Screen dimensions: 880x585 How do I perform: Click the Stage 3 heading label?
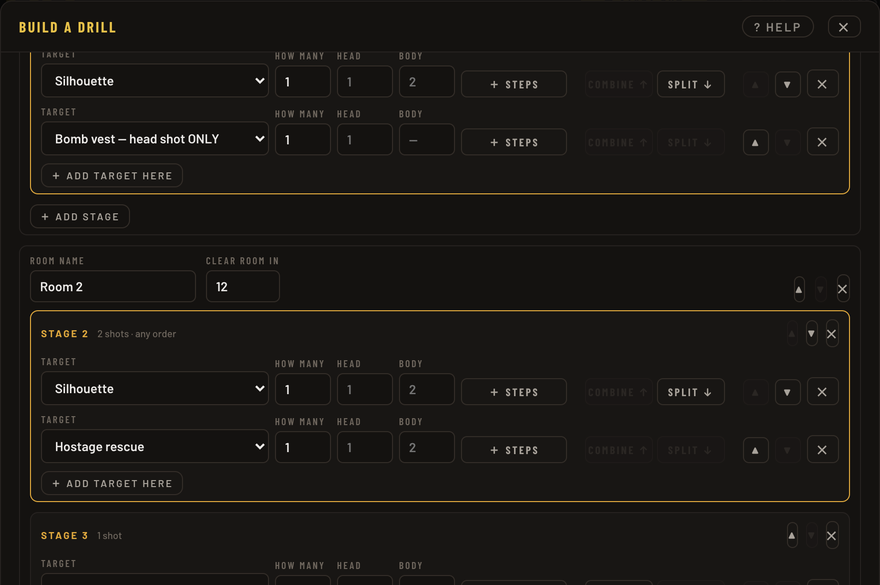(x=65, y=536)
